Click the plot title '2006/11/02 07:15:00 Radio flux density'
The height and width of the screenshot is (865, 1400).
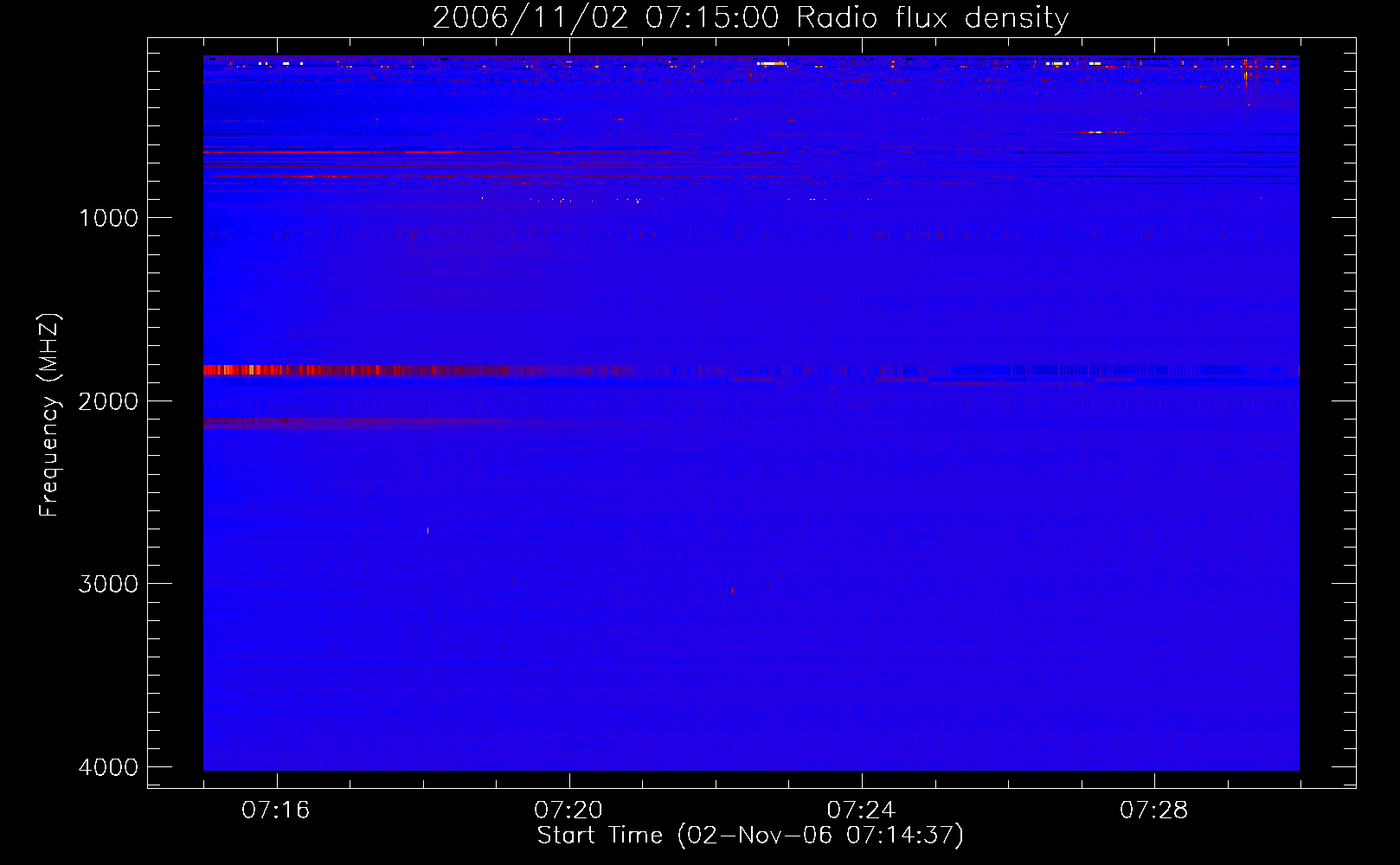(750, 17)
